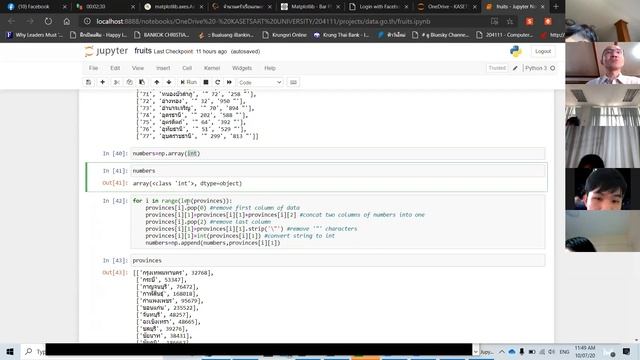Open a new browser tab
The height and width of the screenshot is (360, 640).
[x=556, y=7]
